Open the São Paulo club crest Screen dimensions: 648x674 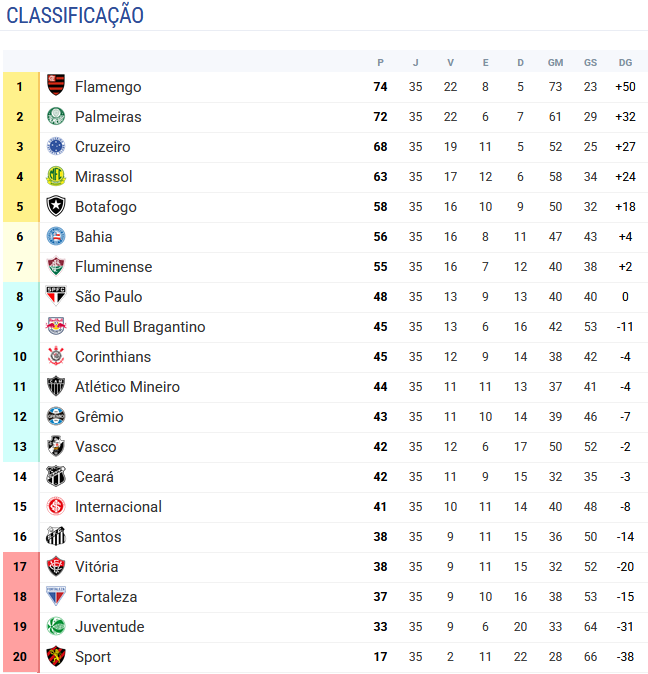click(x=56, y=297)
